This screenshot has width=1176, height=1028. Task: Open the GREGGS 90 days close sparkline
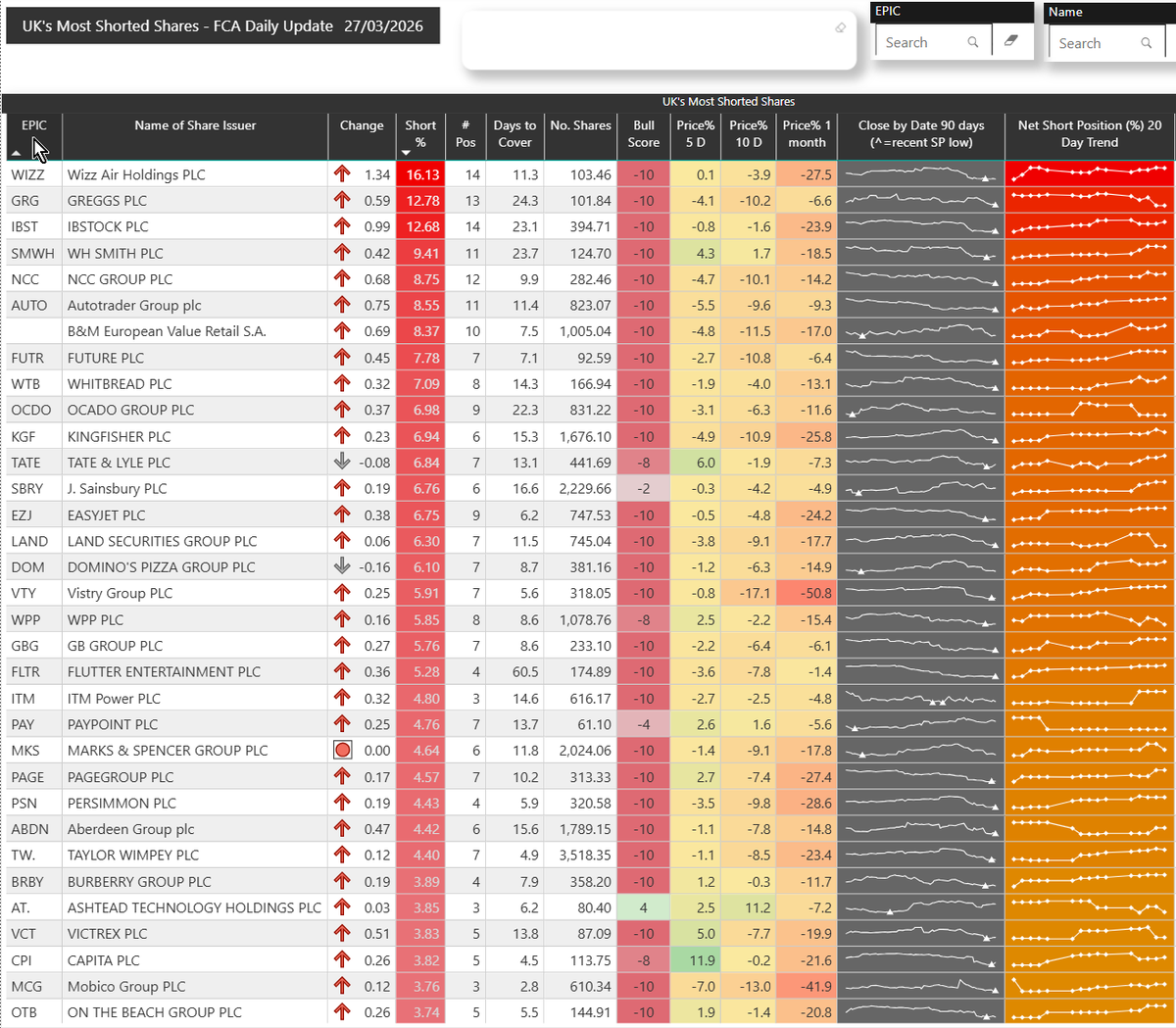(x=921, y=200)
